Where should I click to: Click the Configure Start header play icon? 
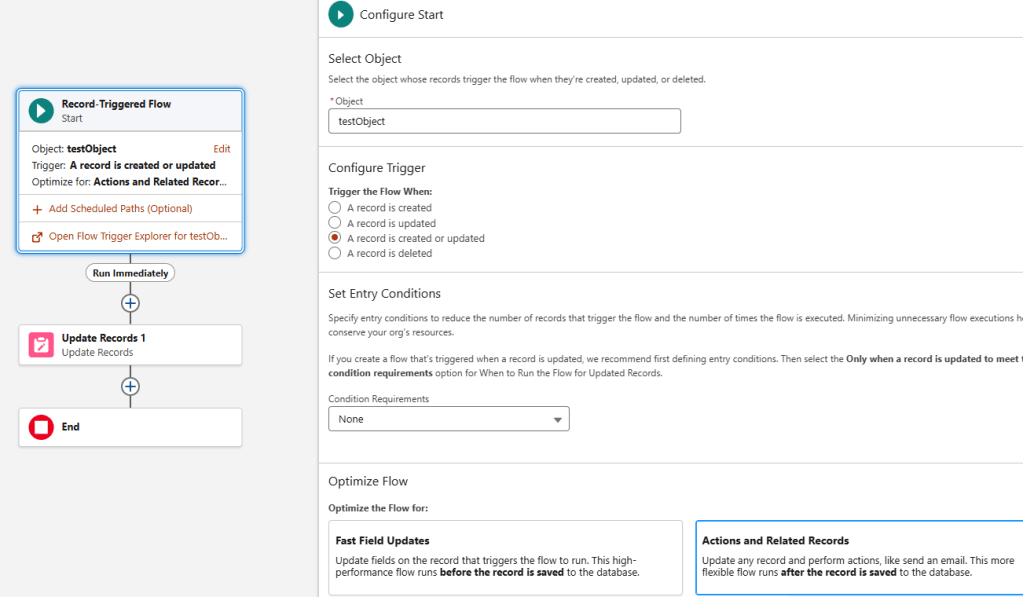tap(341, 14)
